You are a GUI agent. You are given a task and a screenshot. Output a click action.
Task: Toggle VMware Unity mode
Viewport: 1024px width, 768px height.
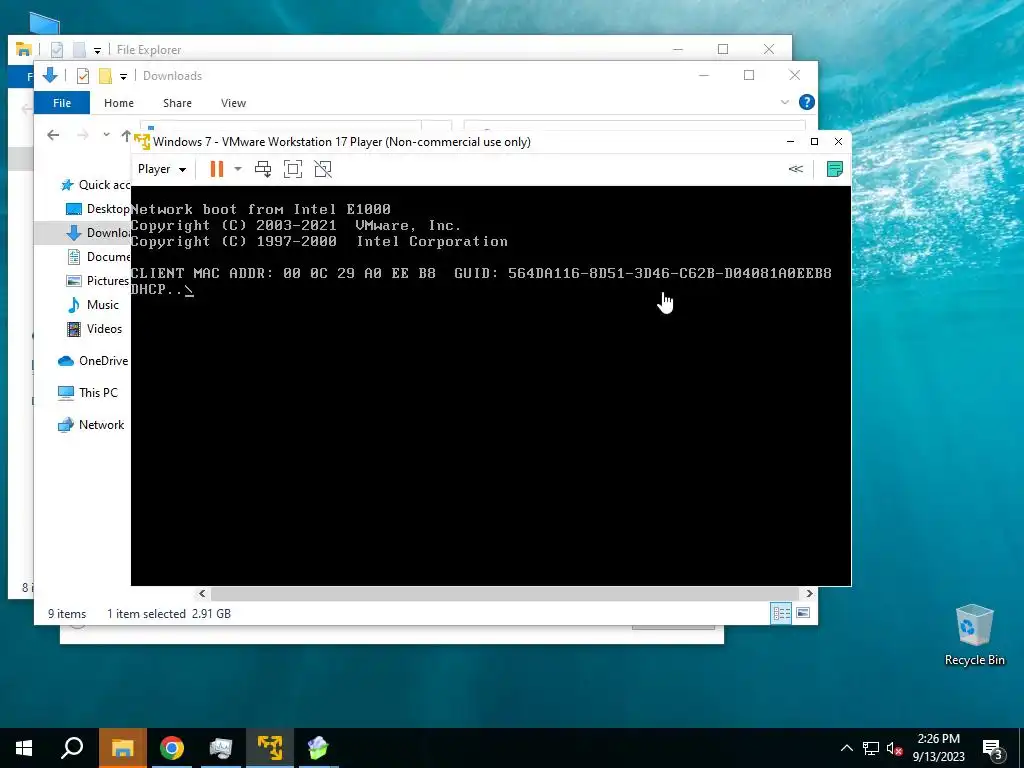coord(323,169)
